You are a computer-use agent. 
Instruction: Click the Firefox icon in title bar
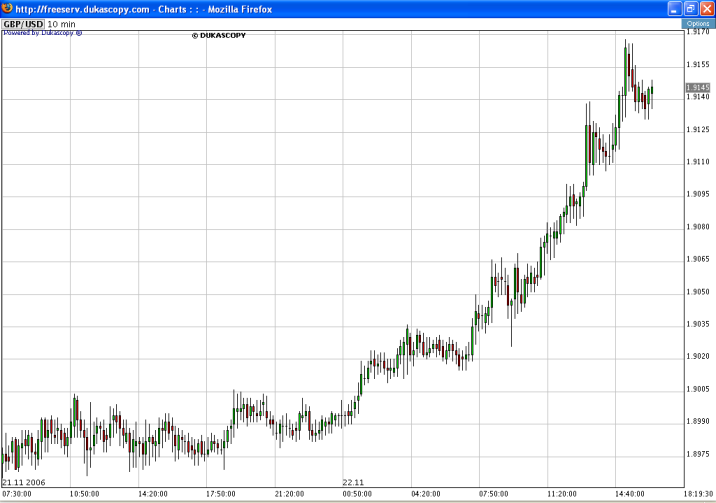(7, 8)
